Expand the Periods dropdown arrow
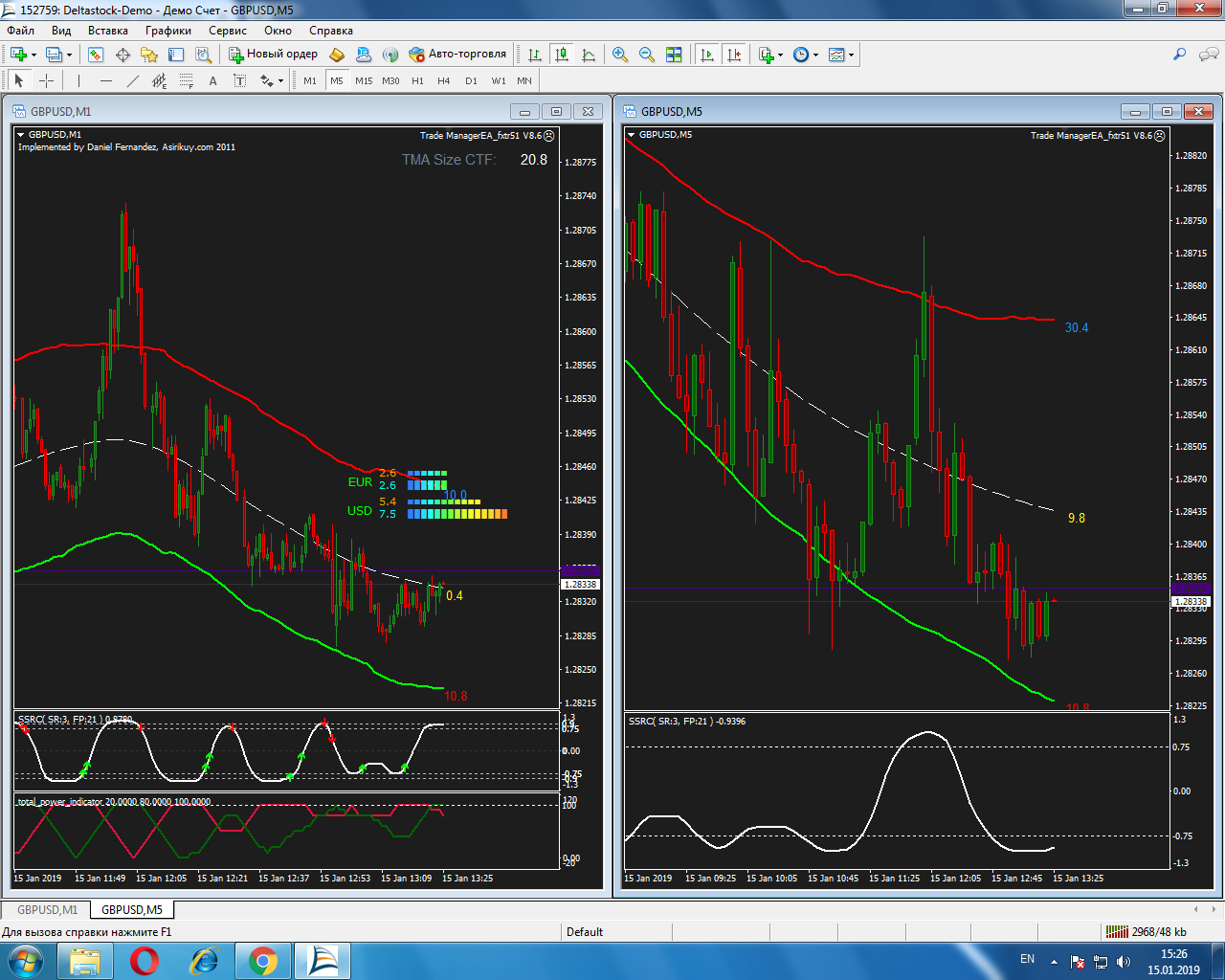This screenshot has width=1225, height=980. click(815, 55)
